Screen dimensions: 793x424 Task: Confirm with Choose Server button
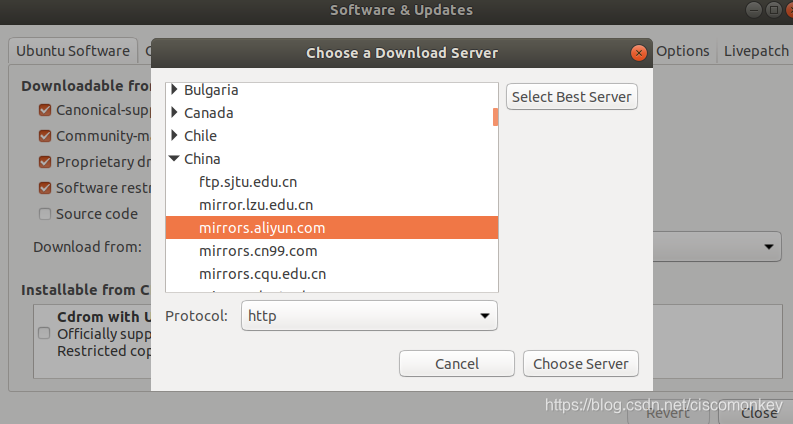581,364
